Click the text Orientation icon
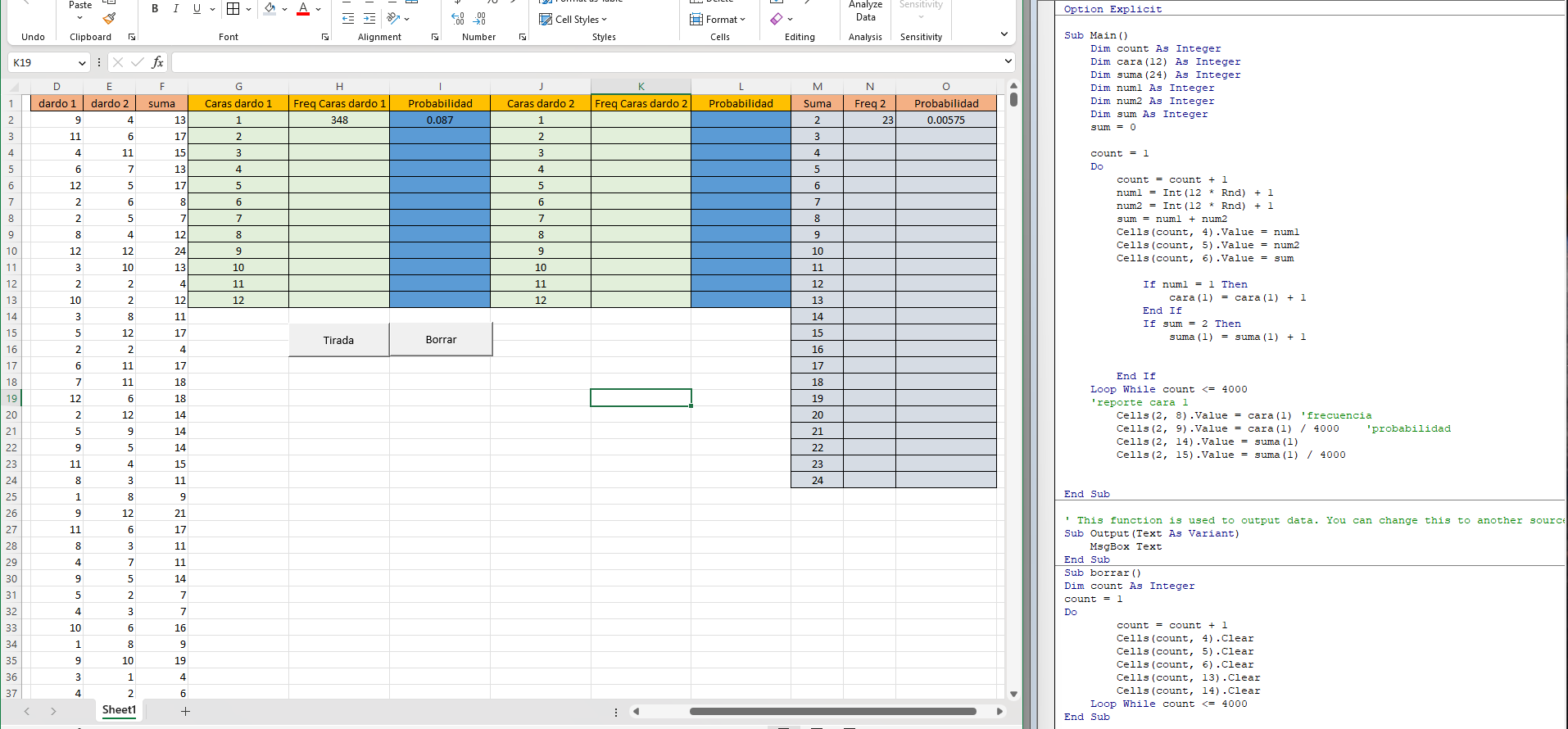Viewport: 1568px width, 729px height. [394, 19]
